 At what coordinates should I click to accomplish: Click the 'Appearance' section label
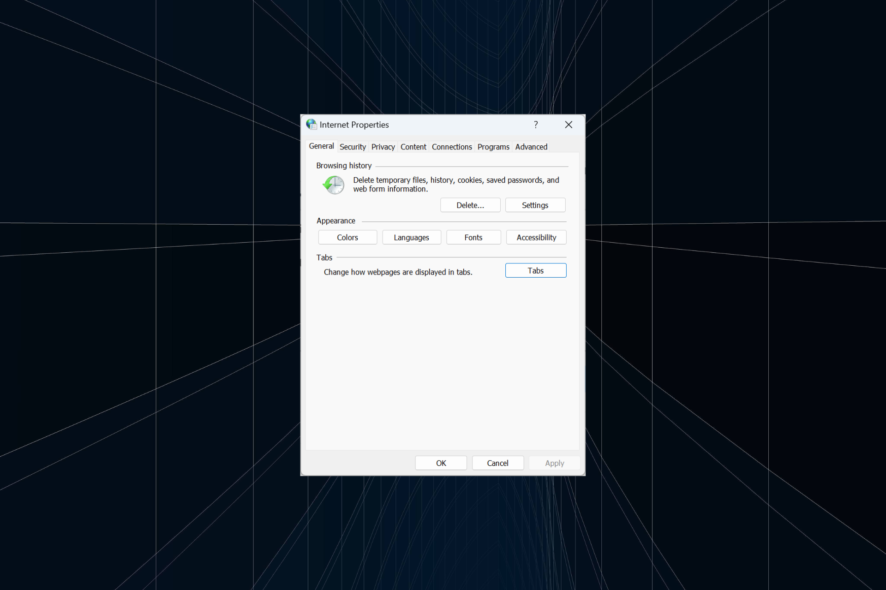[x=336, y=221]
